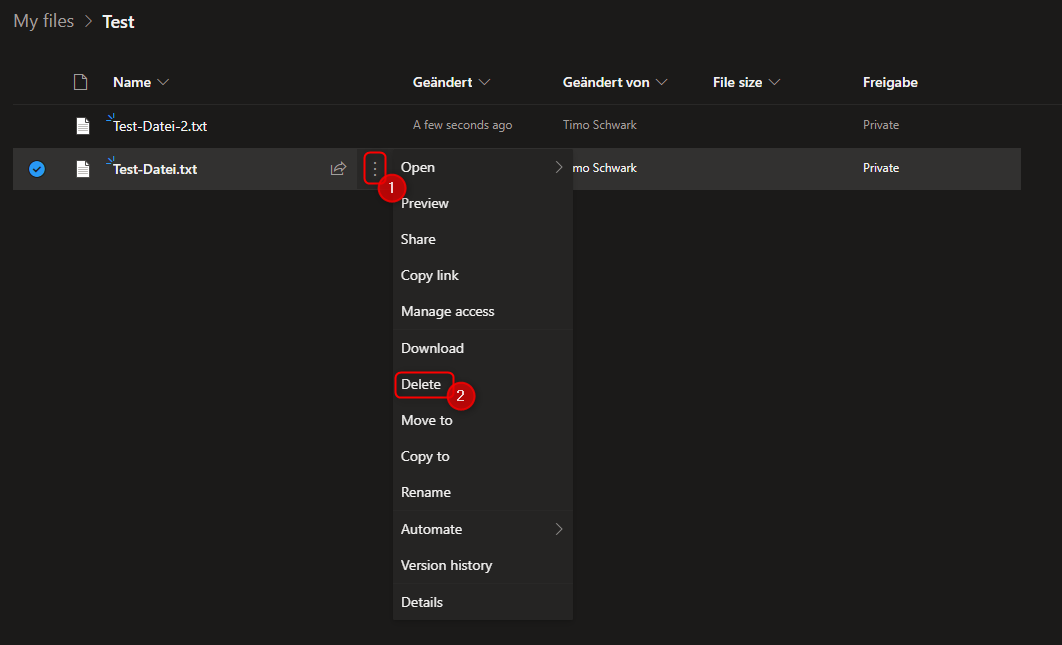
Task: Select Download in the context menu
Action: 432,348
